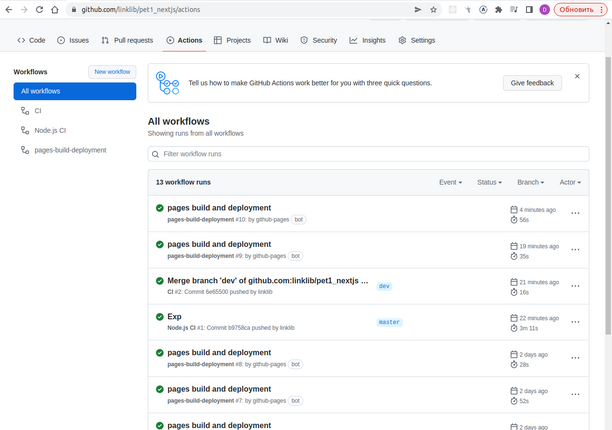Select the Actions tab
The width and height of the screenshot is (612, 430).
(x=184, y=40)
